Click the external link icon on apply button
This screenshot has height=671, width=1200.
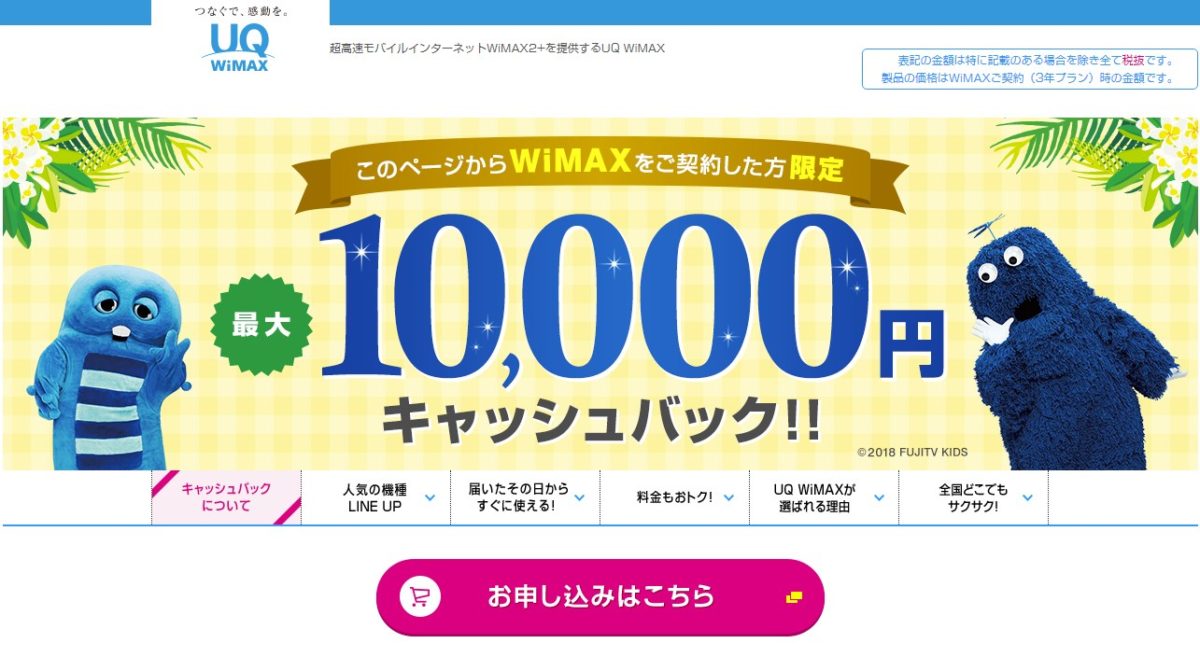coord(794,597)
